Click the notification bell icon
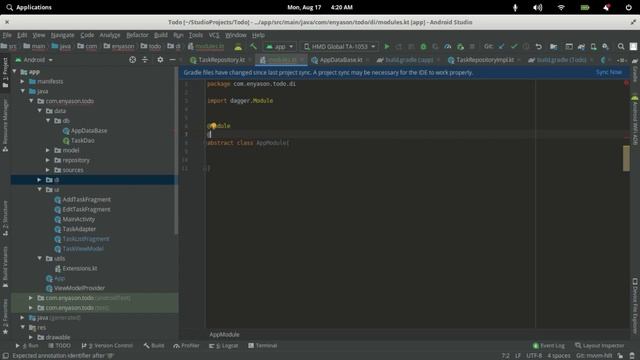 pyautogui.click(x=607, y=7)
